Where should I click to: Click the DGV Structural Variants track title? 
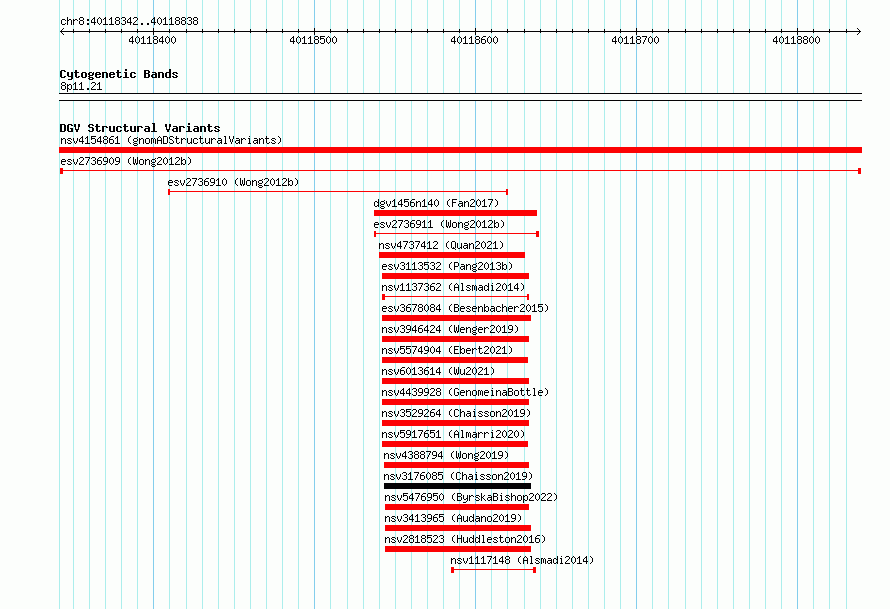140,128
